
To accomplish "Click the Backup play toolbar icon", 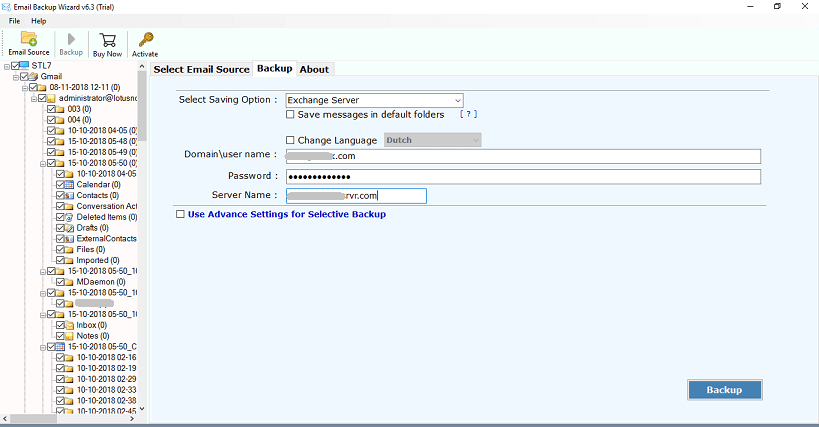I will 71,39.
